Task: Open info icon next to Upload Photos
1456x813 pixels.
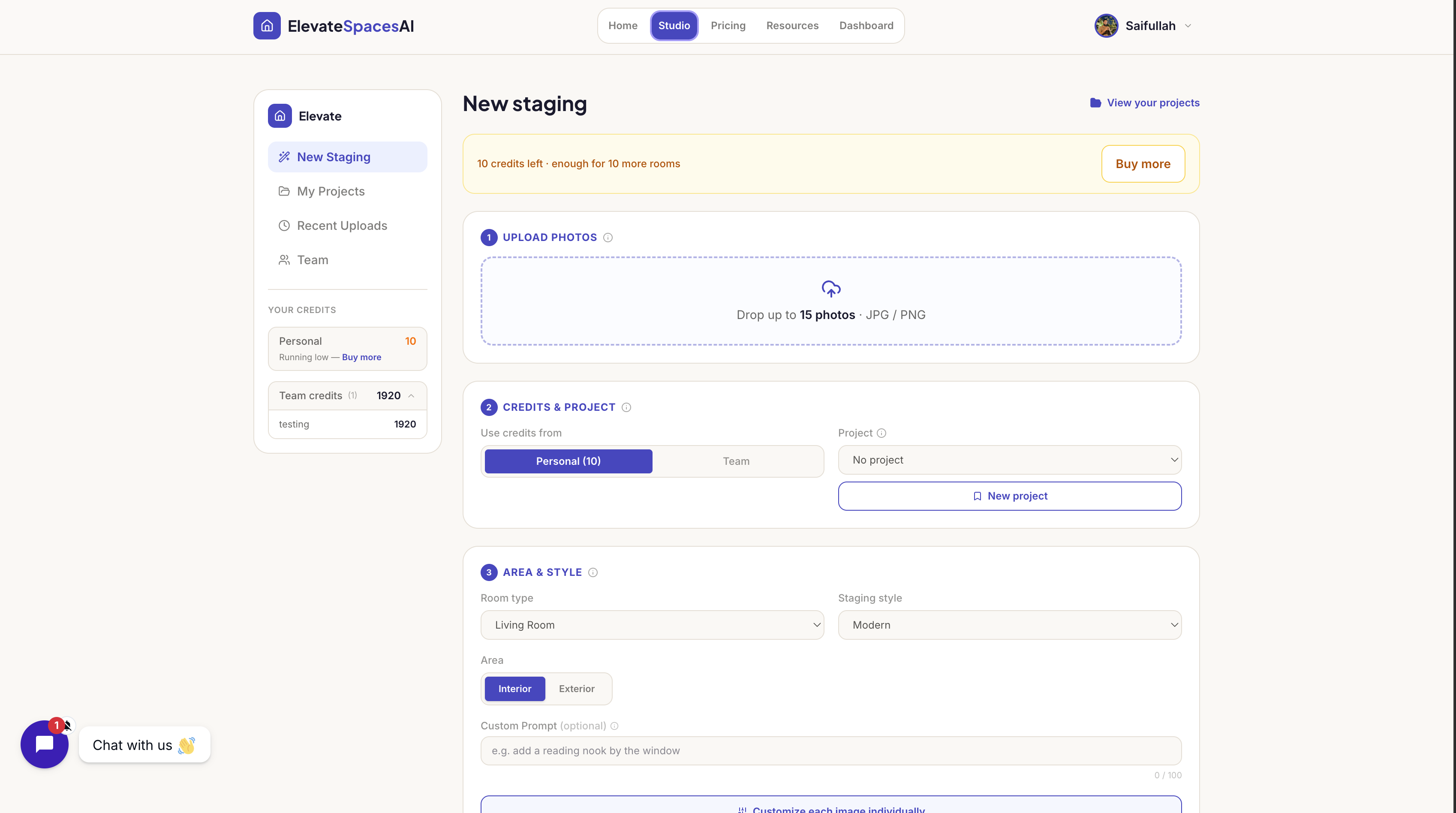Action: tap(608, 238)
